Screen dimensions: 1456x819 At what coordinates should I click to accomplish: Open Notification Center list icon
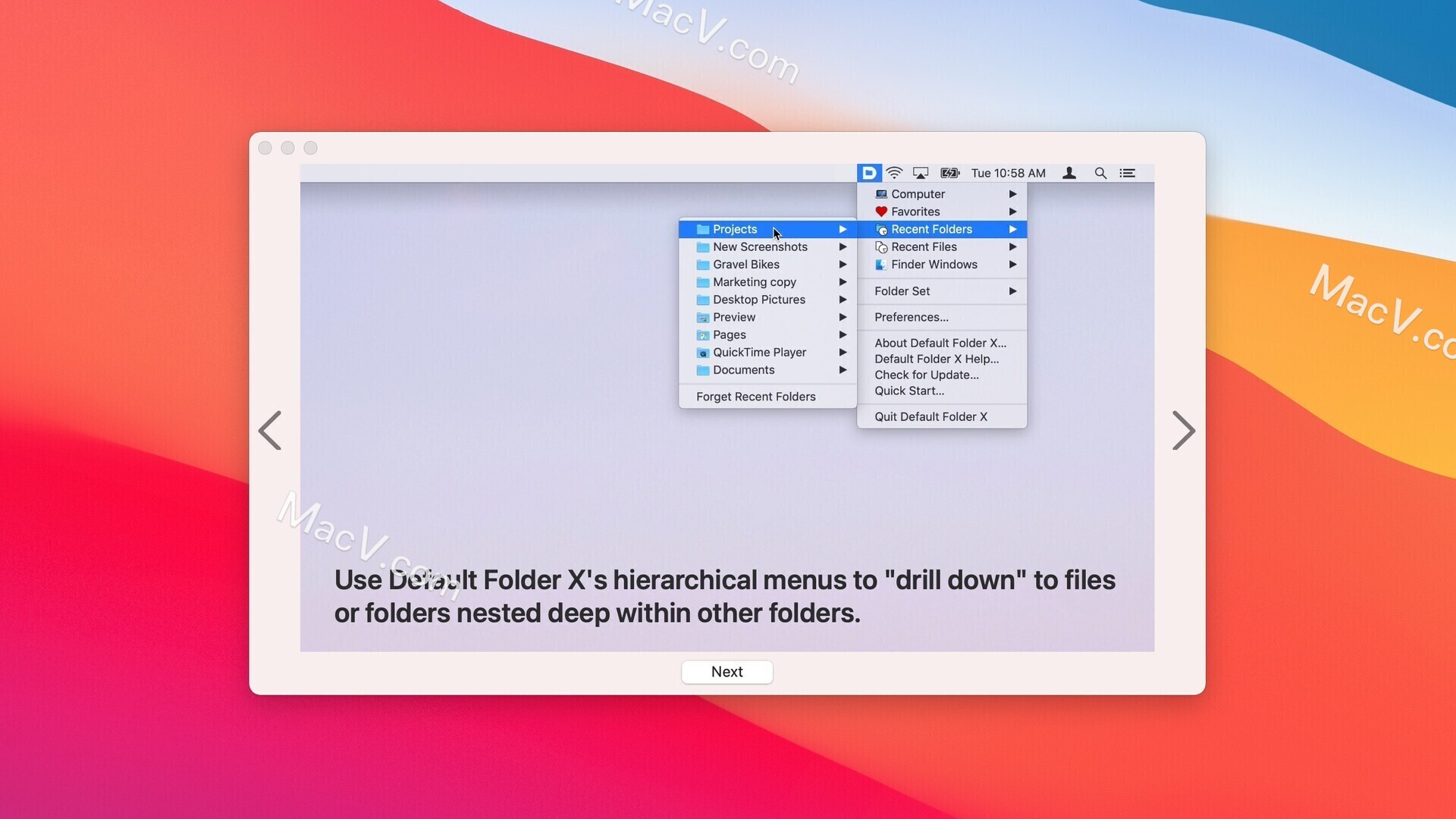(1128, 173)
